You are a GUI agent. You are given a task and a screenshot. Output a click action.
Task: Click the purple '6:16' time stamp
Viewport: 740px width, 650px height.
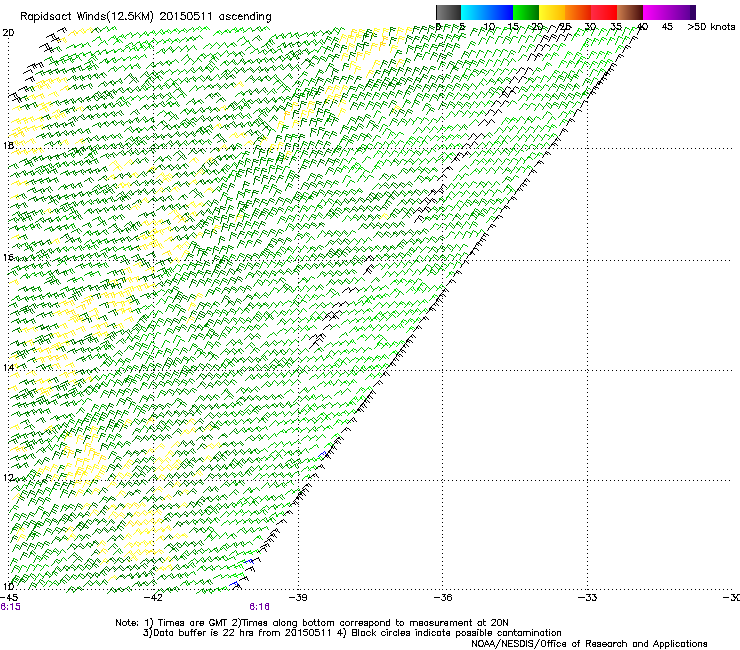point(260,607)
